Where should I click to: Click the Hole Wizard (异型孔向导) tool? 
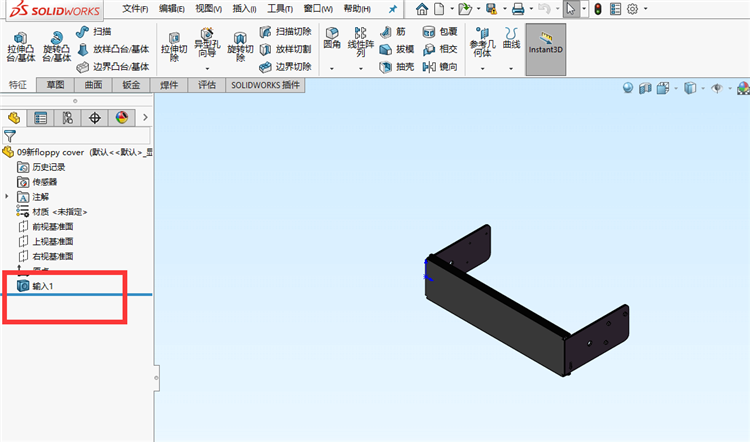click(x=207, y=43)
